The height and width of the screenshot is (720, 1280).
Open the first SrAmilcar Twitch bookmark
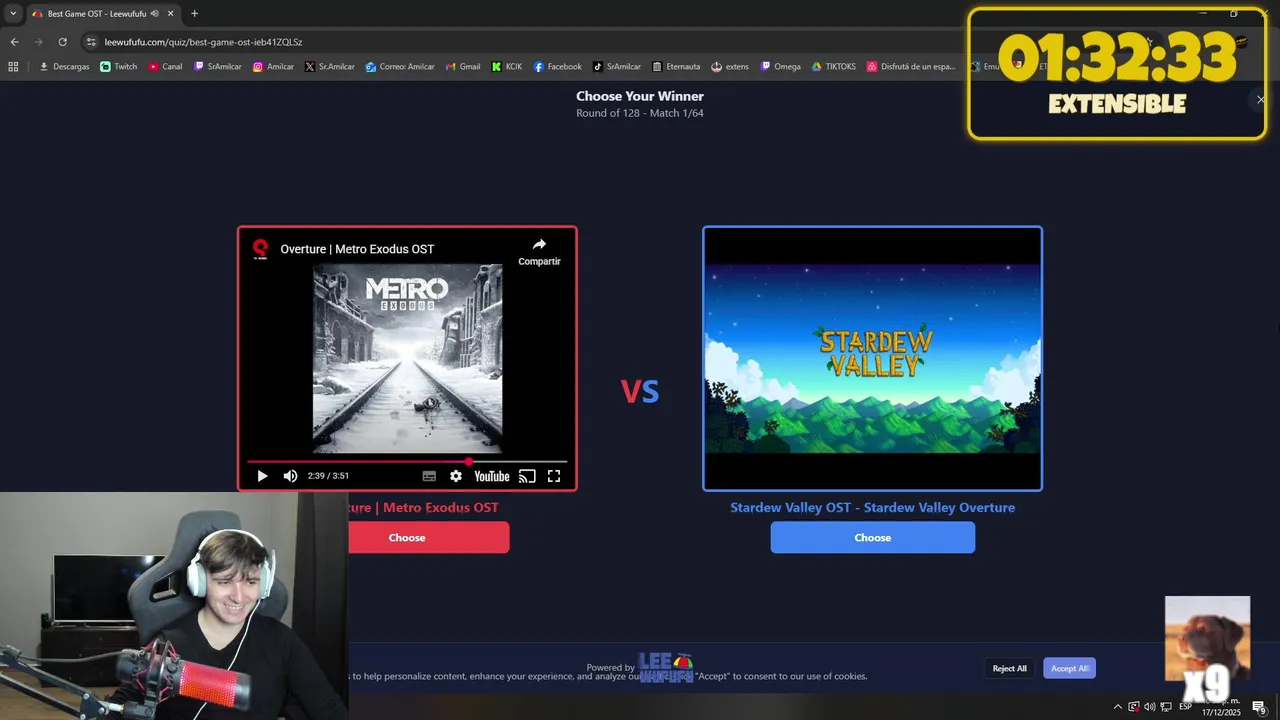(x=218, y=67)
